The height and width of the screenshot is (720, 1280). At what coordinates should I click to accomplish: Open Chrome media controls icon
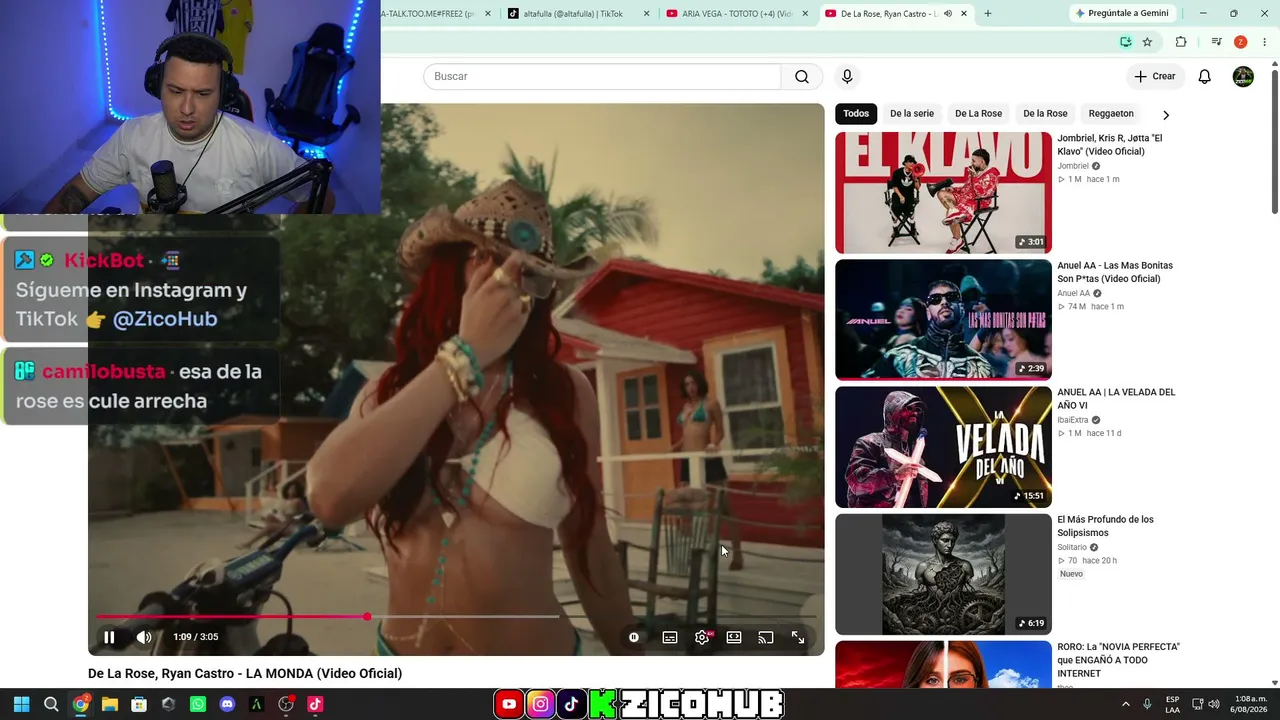[x=1216, y=42]
